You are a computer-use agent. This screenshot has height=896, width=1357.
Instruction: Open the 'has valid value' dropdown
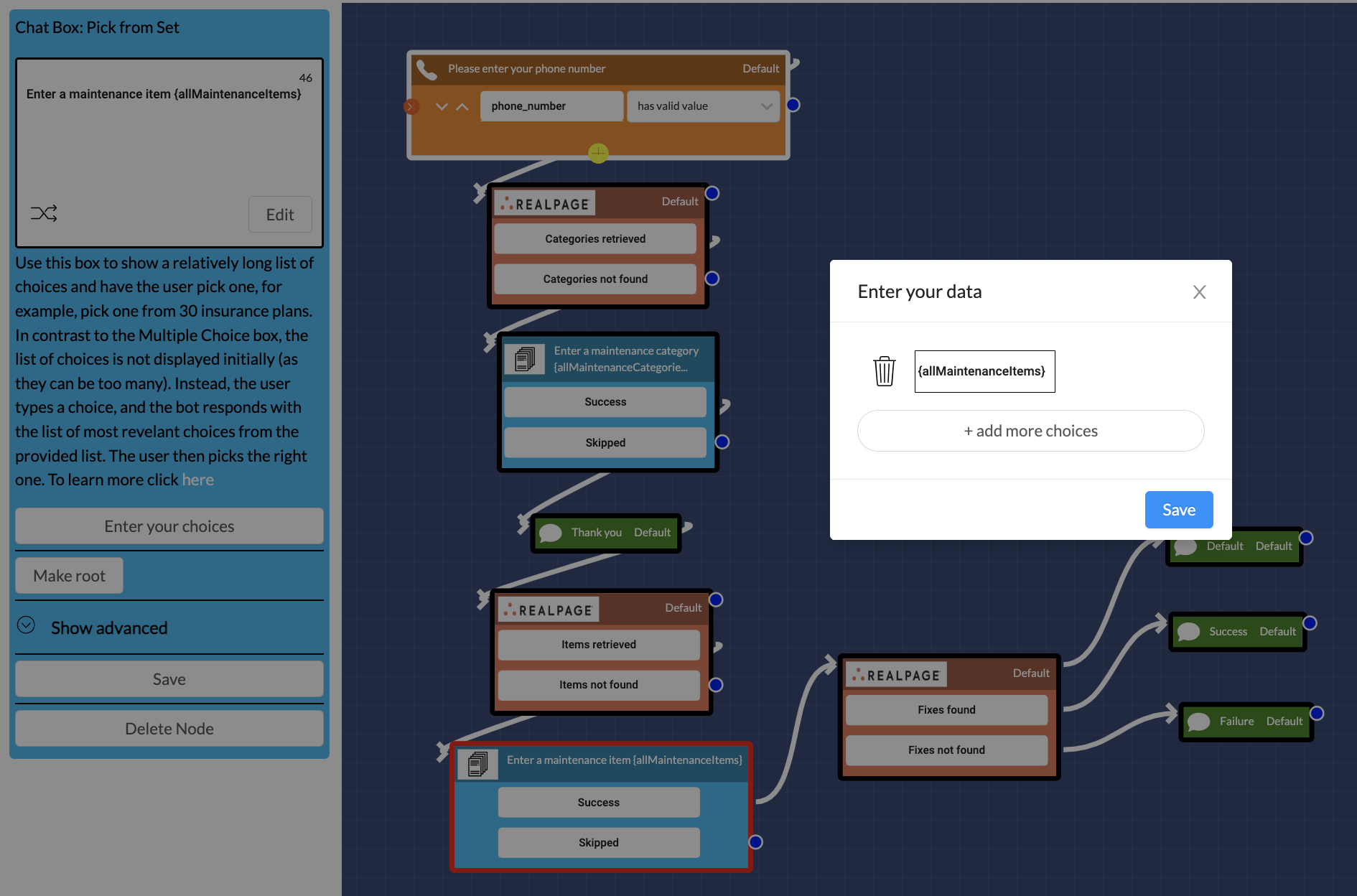coord(702,106)
